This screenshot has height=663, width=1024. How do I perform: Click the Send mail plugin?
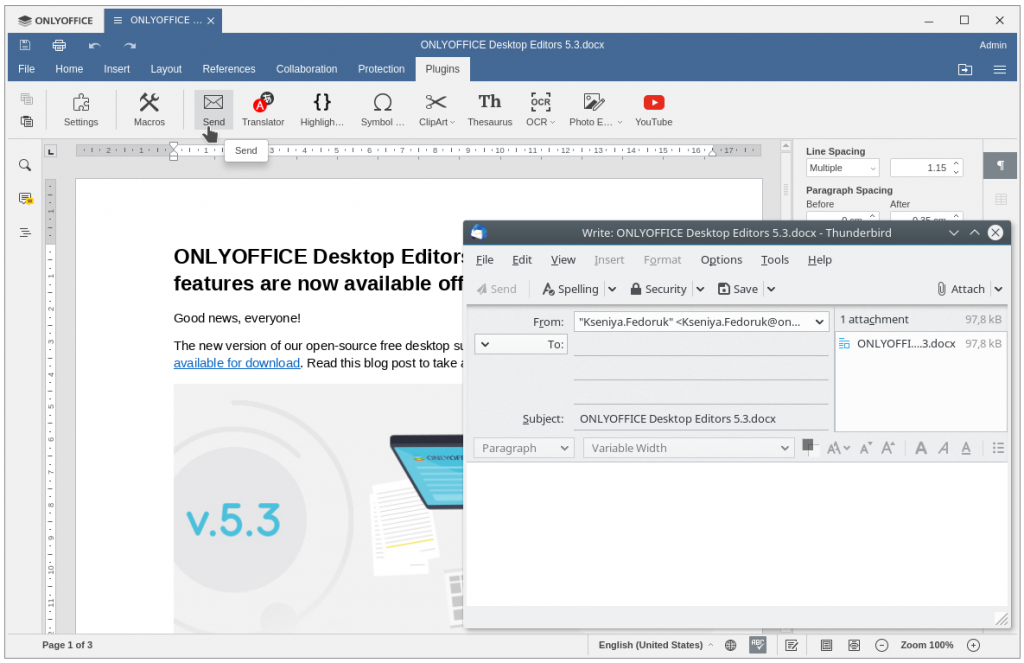coord(214,109)
